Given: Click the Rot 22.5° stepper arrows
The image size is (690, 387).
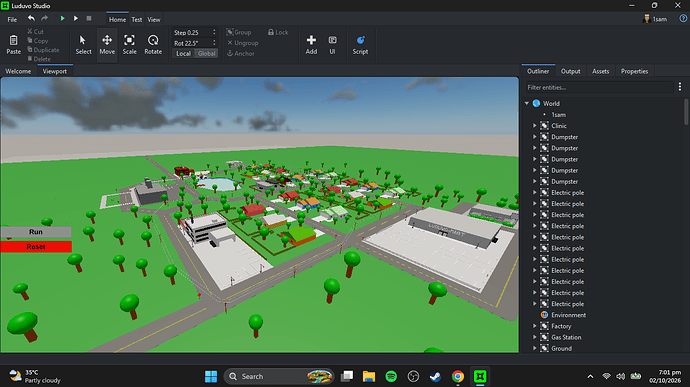Looking at the screenshot, I should [214, 43].
